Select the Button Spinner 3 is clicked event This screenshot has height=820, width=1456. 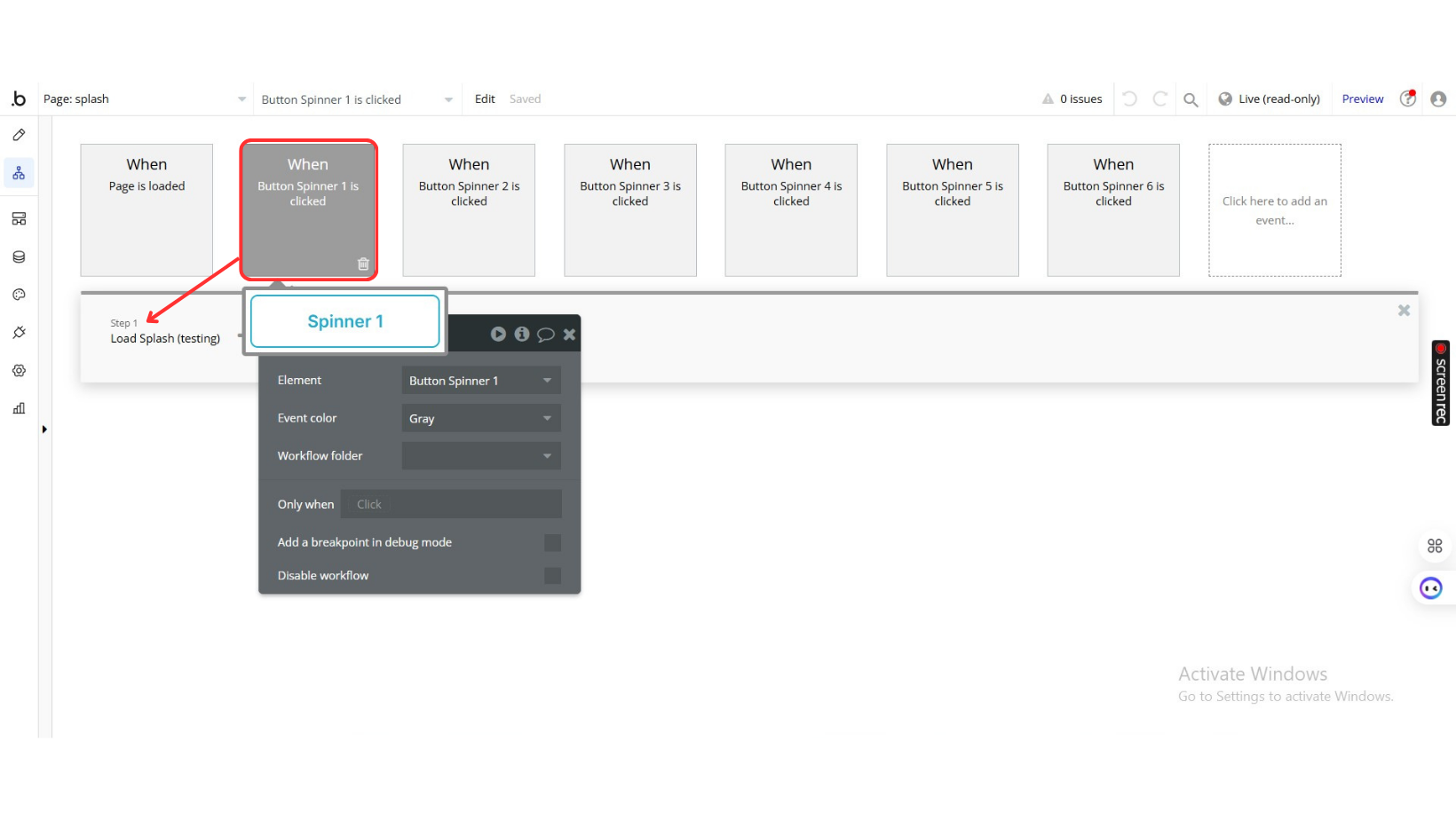(630, 210)
